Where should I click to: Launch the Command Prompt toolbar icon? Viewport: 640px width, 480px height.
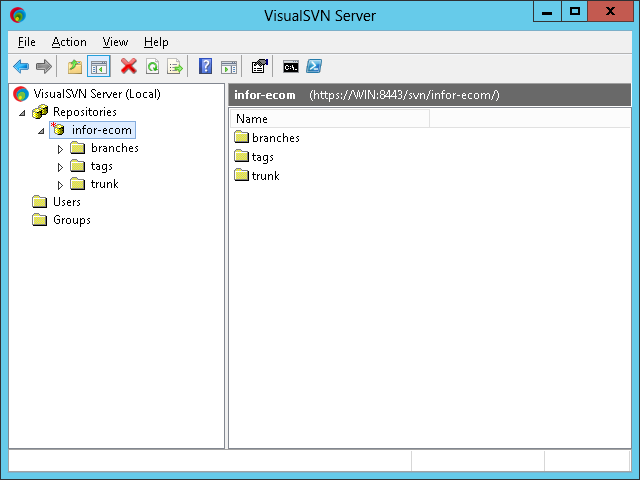[x=290, y=67]
